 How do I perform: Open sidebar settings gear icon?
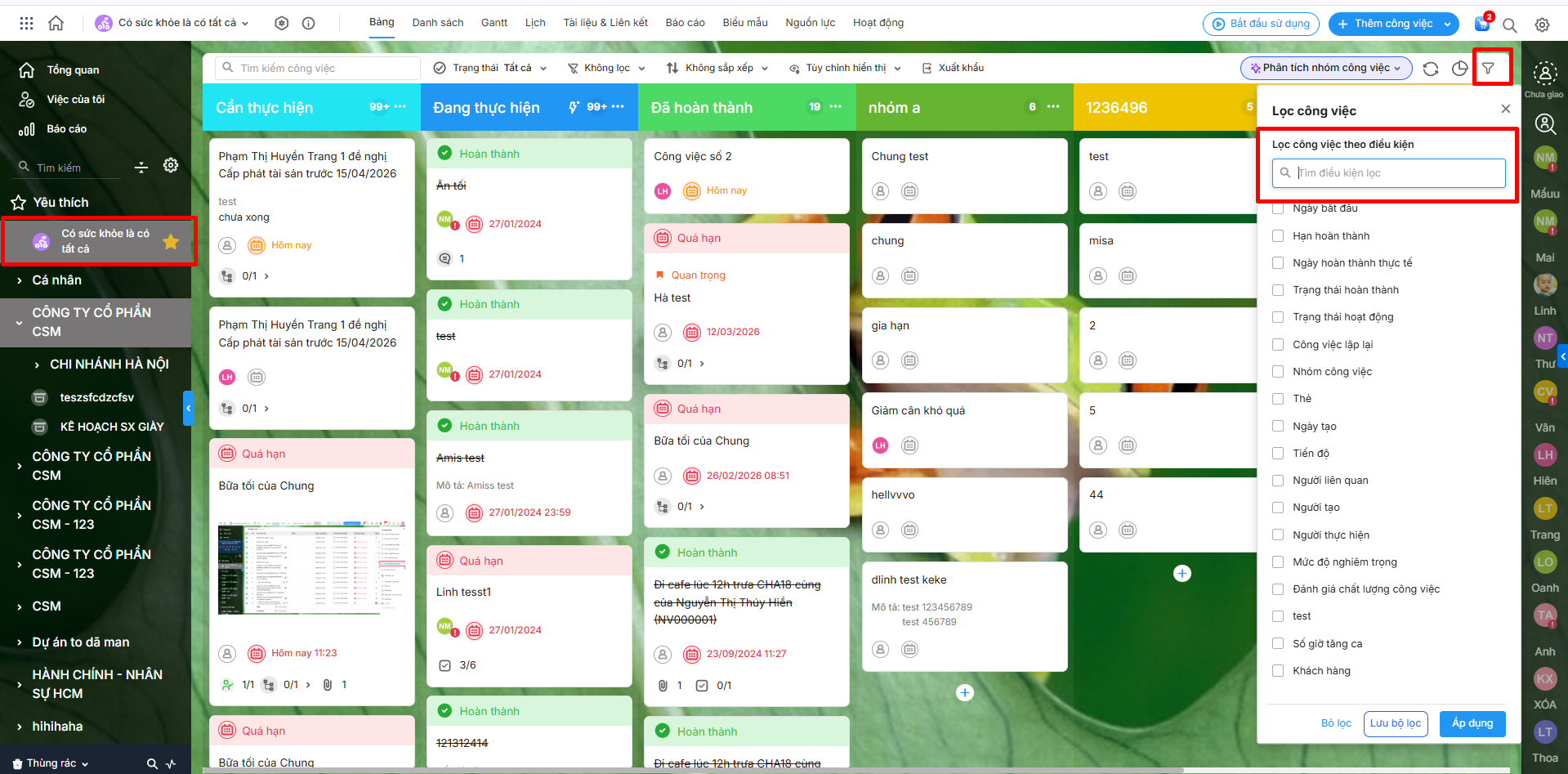point(171,165)
